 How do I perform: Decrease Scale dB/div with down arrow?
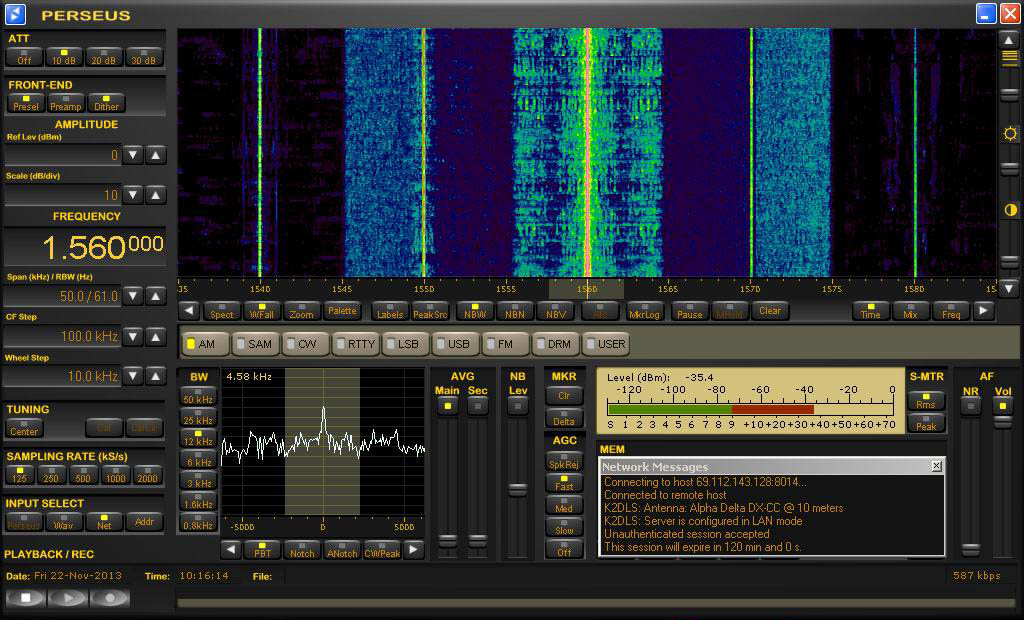pos(133,195)
